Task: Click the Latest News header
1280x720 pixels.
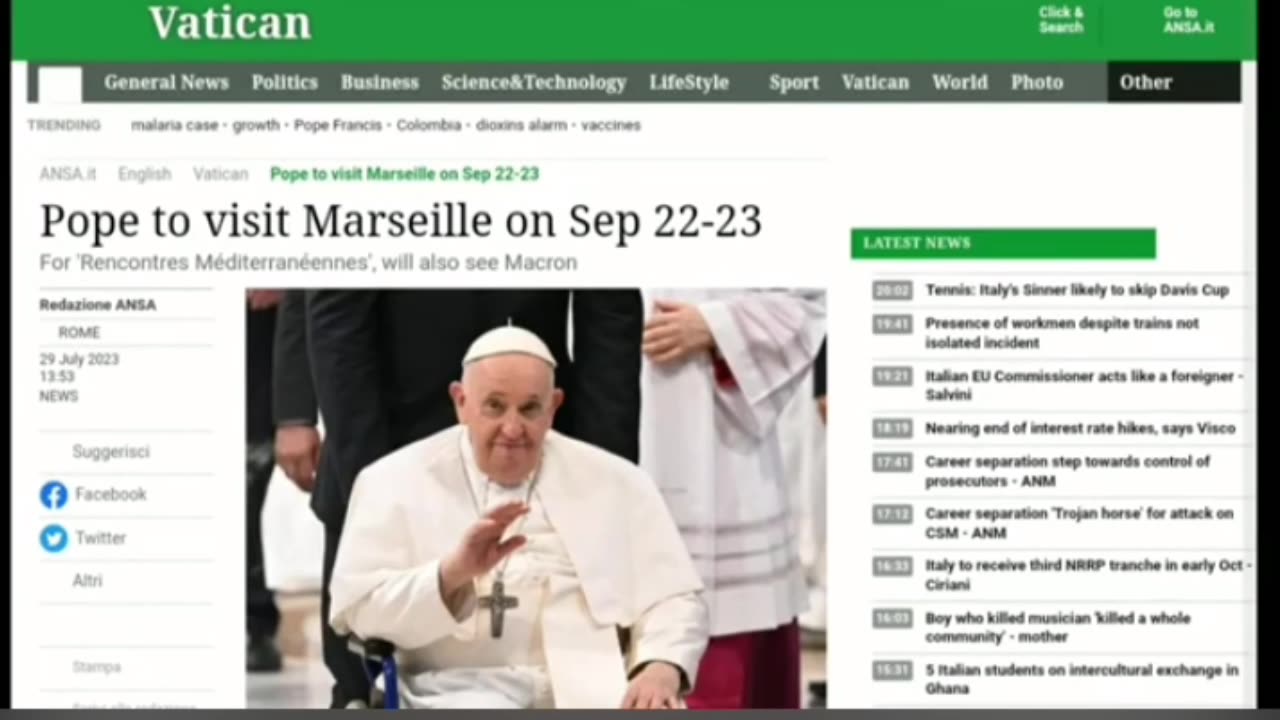Action: [x=1003, y=243]
